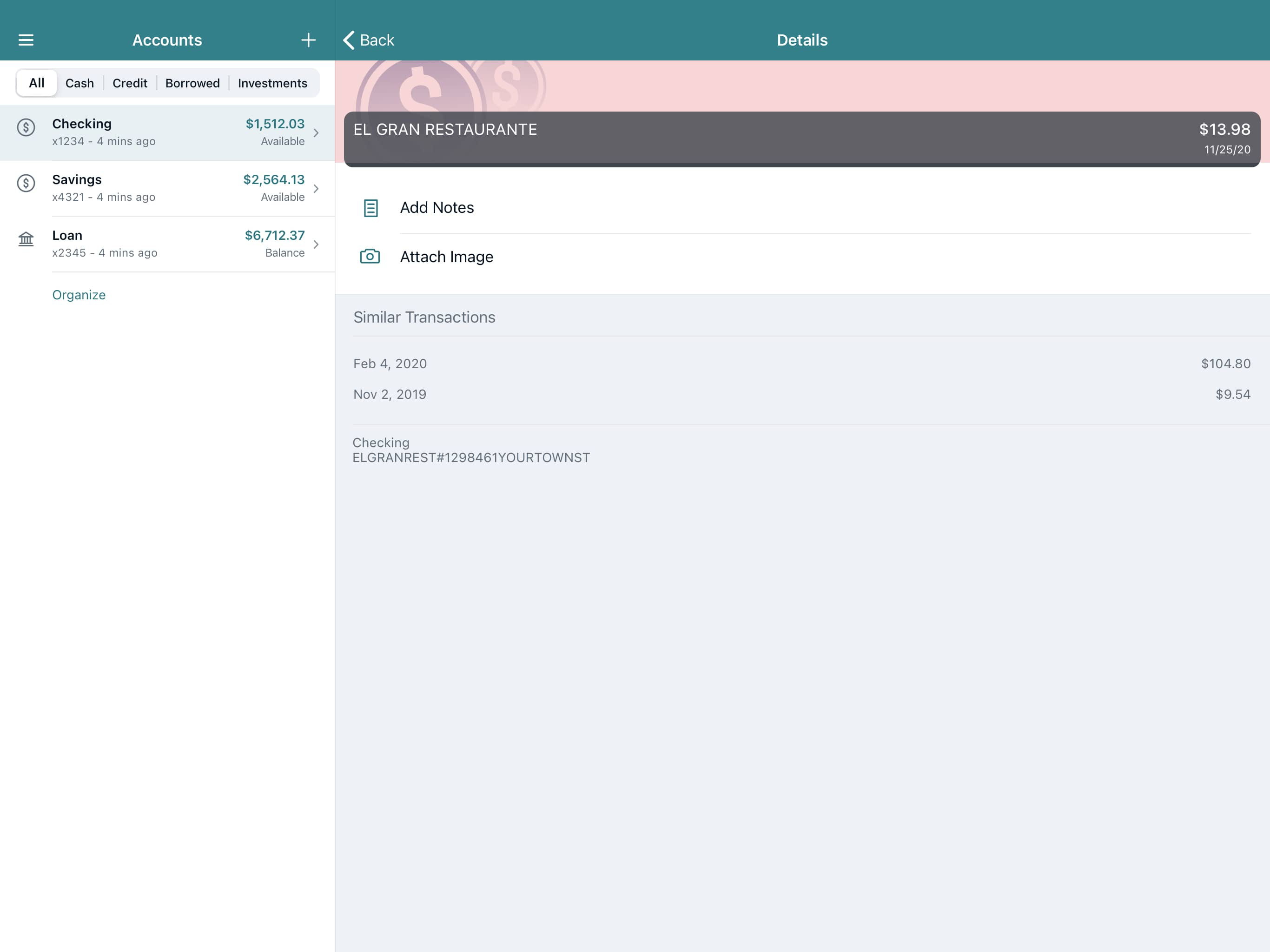Viewport: 1270px width, 952px height.
Task: Click the Back chevron arrow
Action: tap(349, 40)
